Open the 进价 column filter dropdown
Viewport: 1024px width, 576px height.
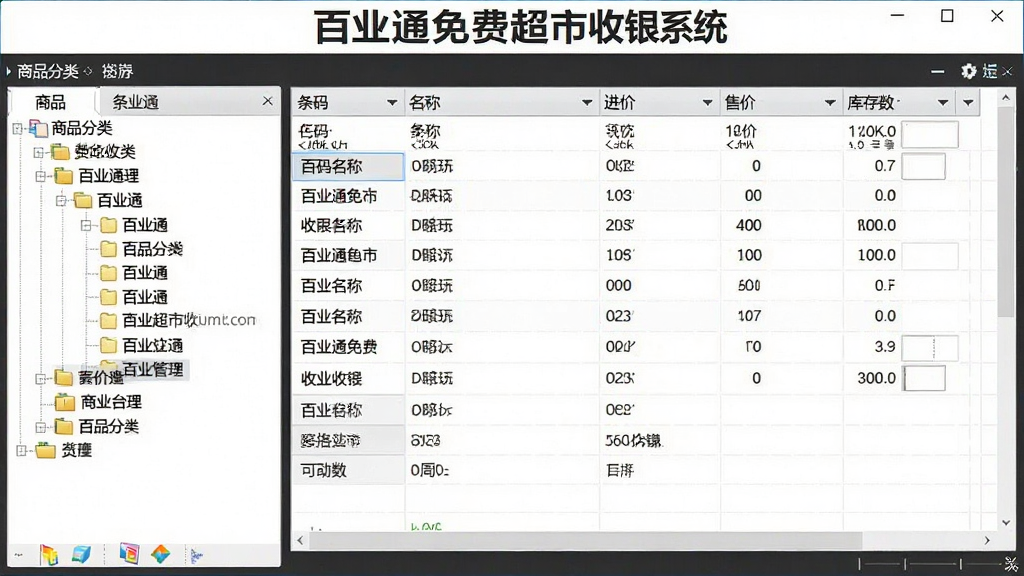click(707, 103)
